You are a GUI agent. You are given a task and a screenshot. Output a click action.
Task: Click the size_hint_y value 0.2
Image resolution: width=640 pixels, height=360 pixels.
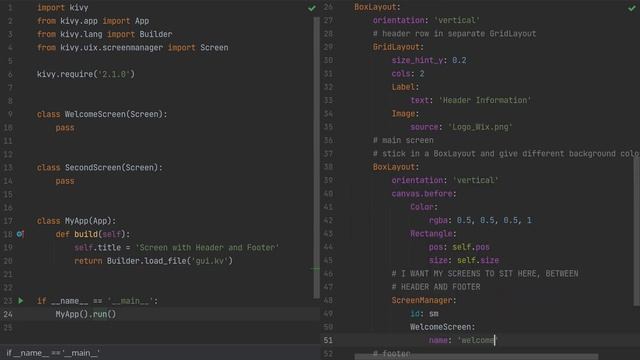pyautogui.click(x=459, y=60)
